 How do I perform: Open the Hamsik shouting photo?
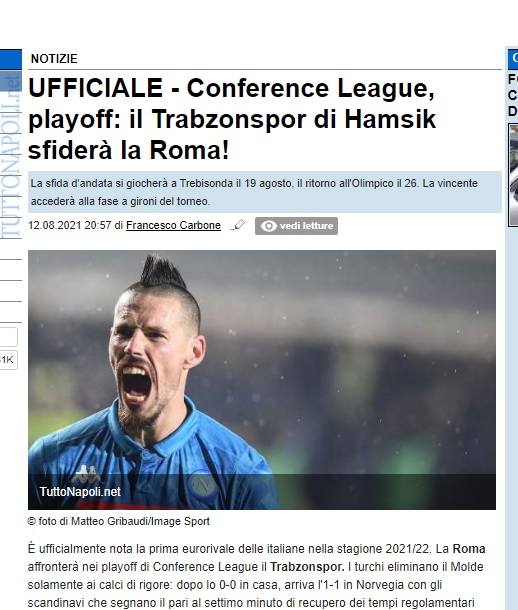tap(262, 380)
